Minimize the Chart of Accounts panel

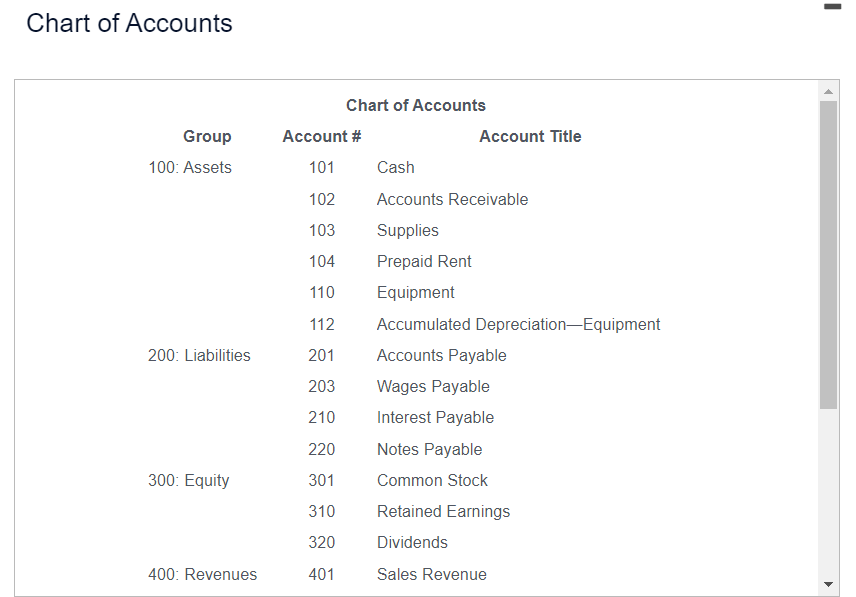click(833, 7)
